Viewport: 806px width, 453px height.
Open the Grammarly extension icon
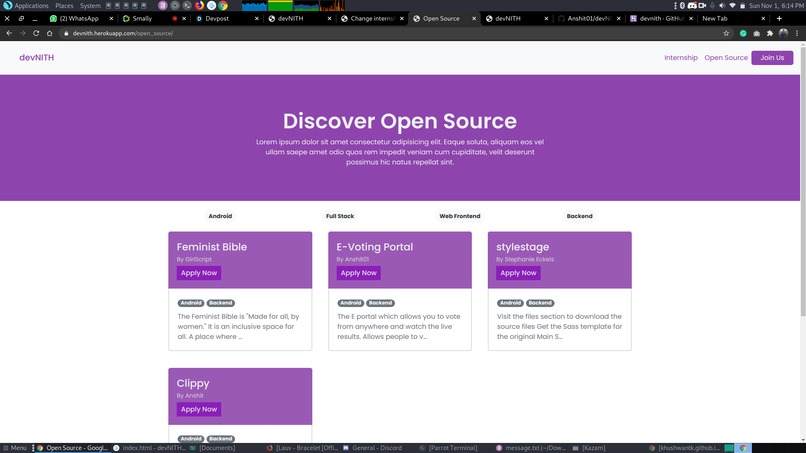743,33
